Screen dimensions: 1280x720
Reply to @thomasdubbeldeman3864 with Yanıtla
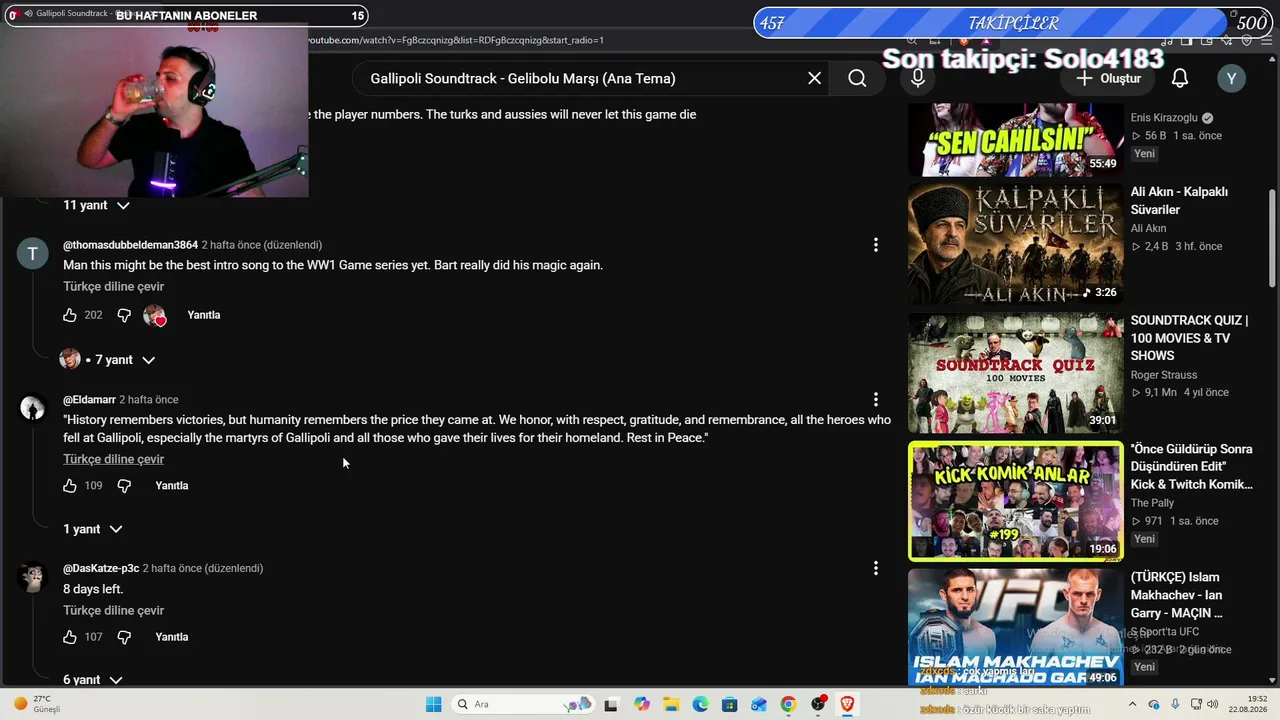(x=204, y=315)
